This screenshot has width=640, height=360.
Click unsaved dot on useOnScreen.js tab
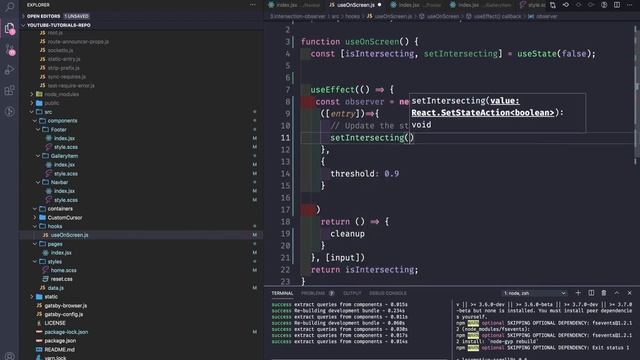click(x=380, y=5)
